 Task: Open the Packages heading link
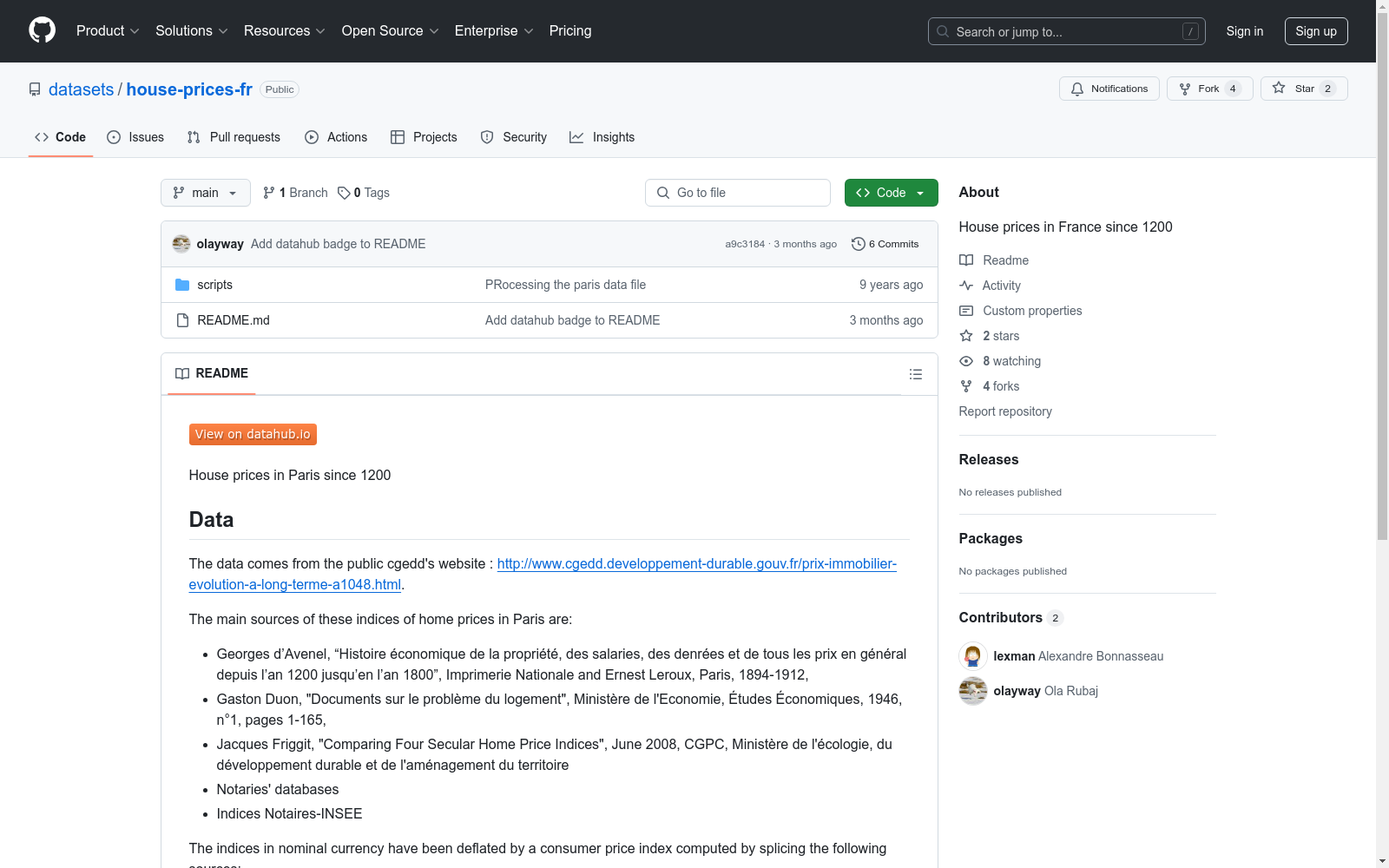(991, 538)
